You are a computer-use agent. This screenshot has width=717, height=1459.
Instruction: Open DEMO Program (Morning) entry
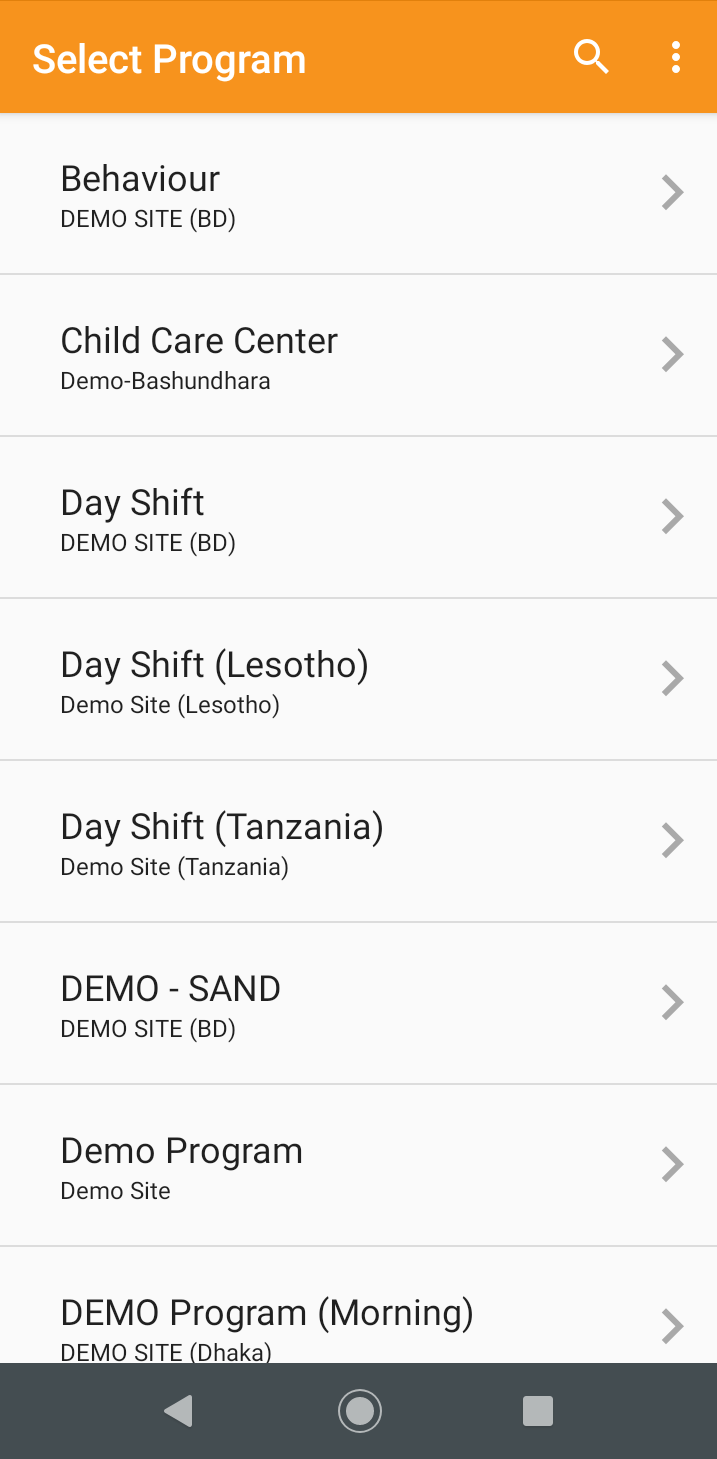point(358,1305)
